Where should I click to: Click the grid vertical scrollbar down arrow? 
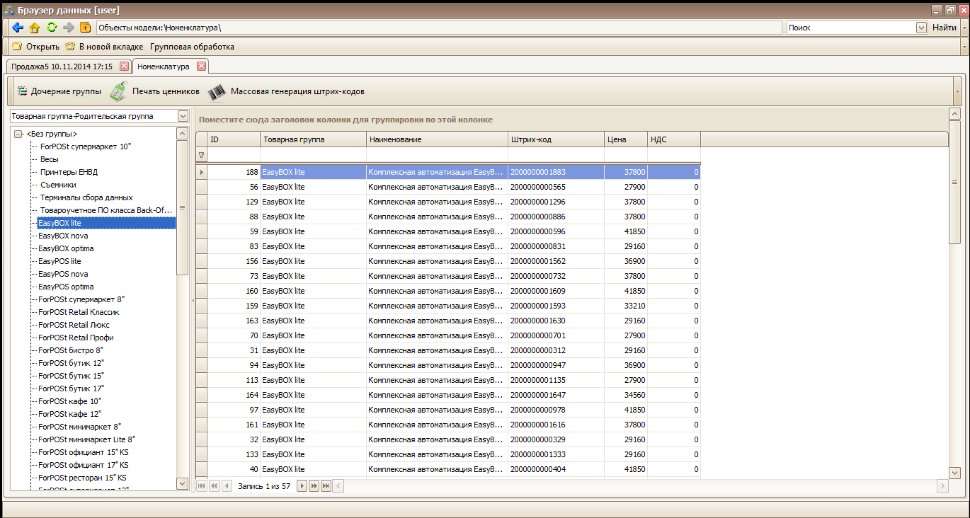coord(955,472)
